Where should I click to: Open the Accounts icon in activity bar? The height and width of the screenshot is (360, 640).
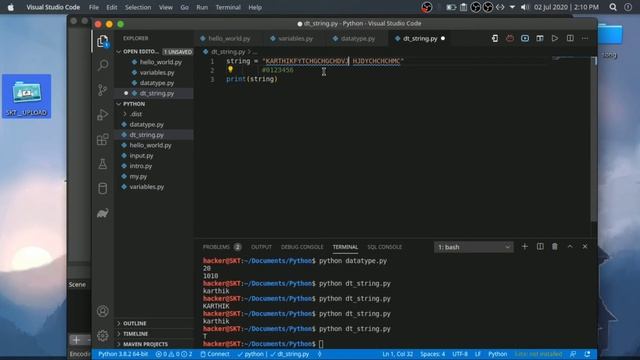(x=103, y=311)
